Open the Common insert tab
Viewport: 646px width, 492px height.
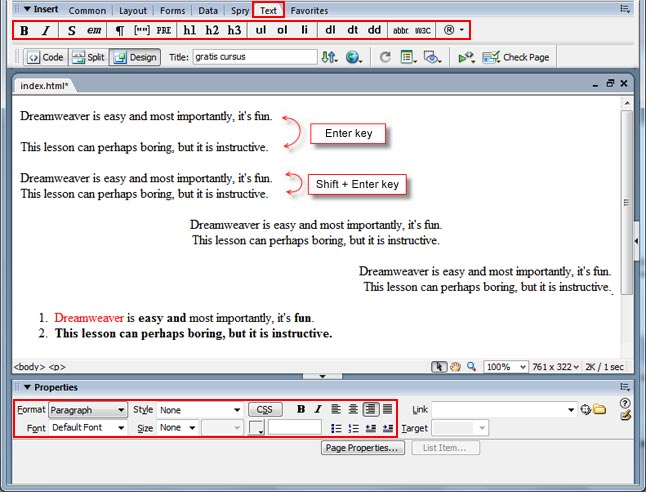pos(87,11)
